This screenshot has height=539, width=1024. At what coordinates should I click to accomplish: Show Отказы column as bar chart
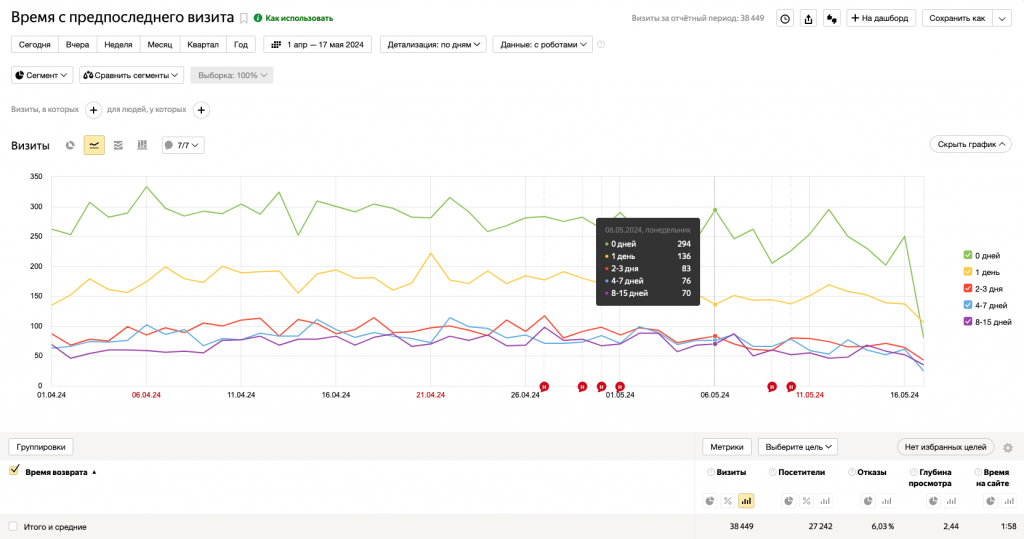(x=886, y=501)
